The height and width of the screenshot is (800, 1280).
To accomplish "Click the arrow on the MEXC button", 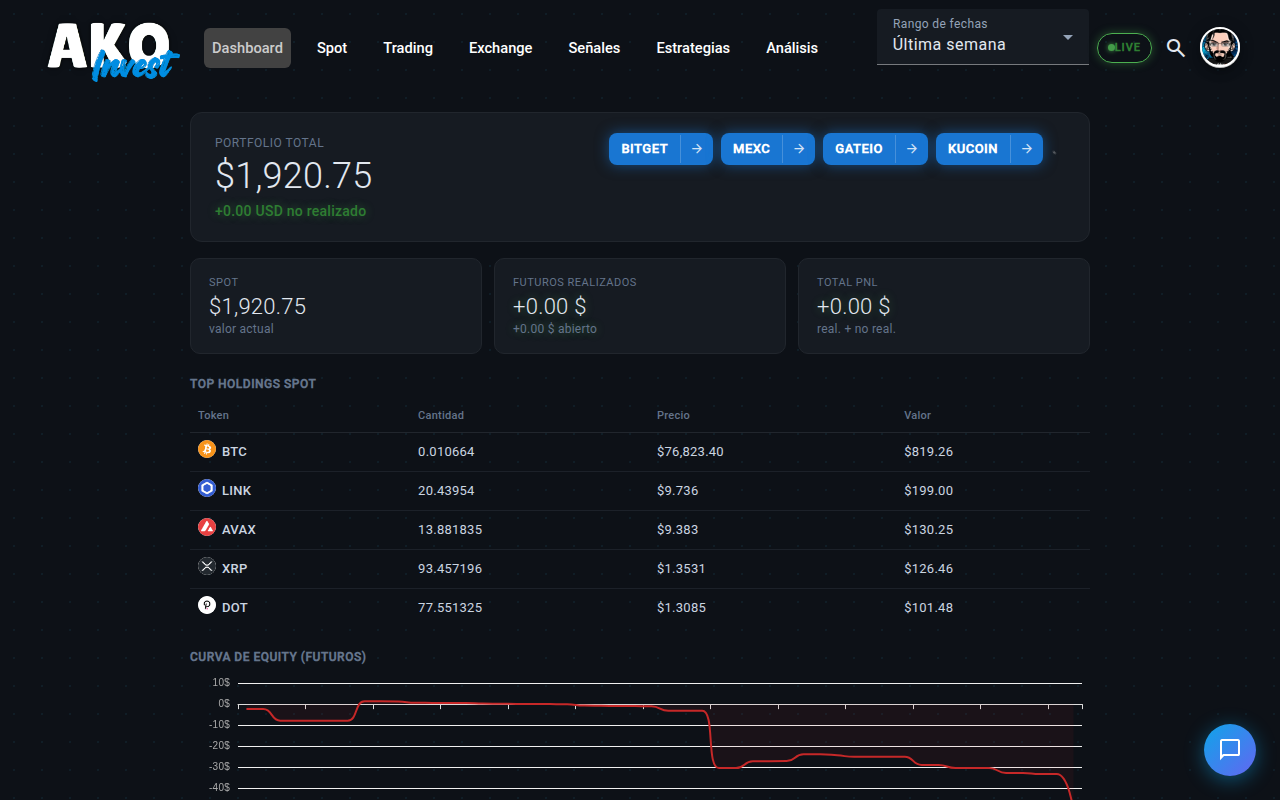I will click(799, 149).
